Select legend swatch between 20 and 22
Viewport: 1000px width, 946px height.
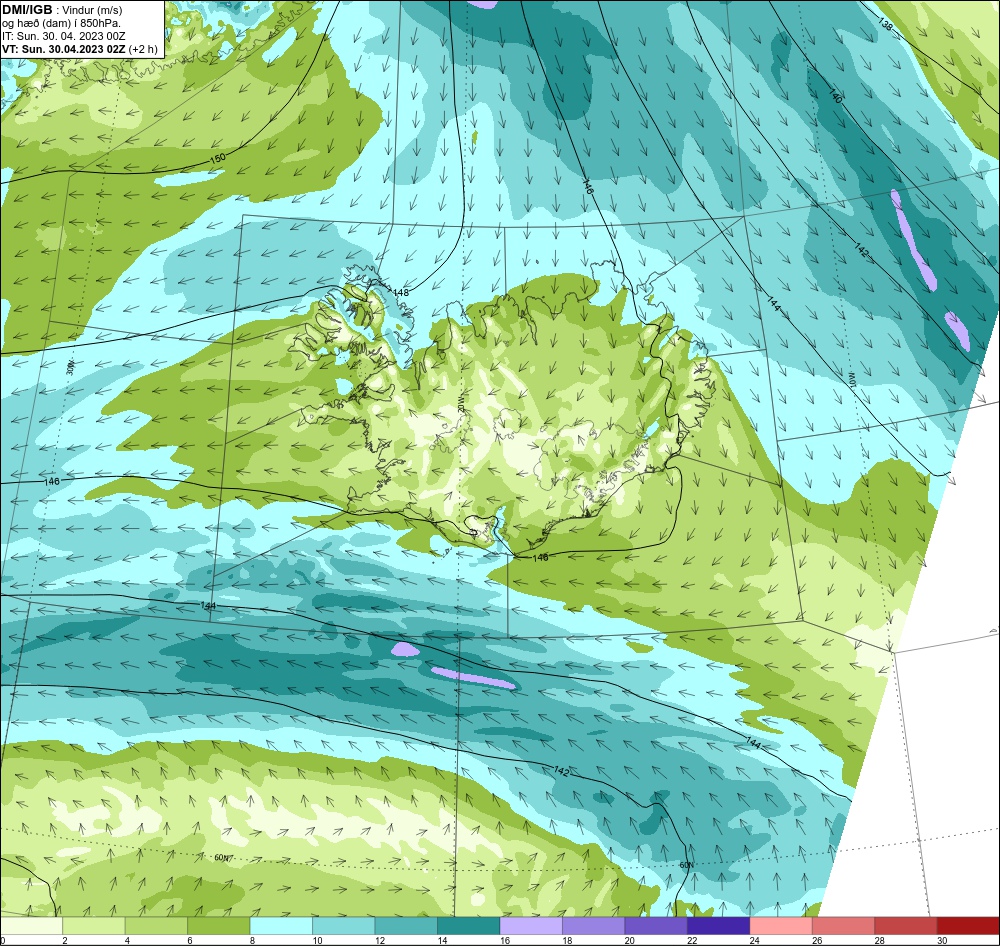click(656, 926)
